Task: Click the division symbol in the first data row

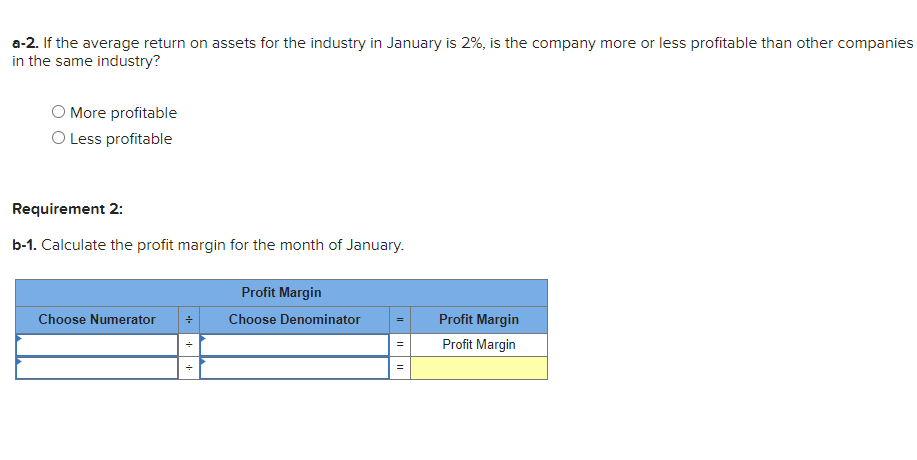Action: click(189, 345)
